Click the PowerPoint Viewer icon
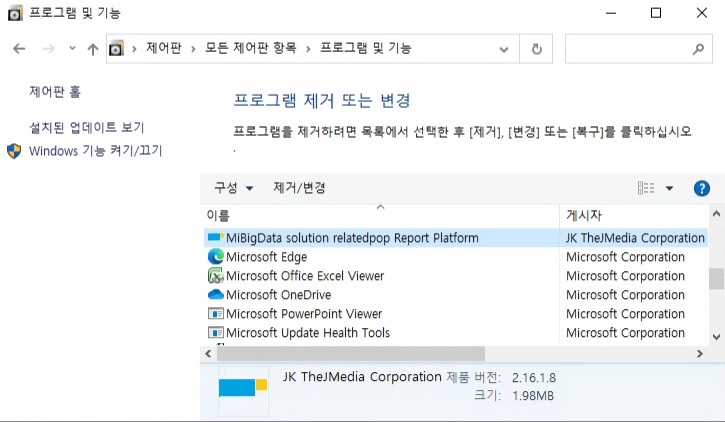The width and height of the screenshot is (725, 422). pos(216,314)
